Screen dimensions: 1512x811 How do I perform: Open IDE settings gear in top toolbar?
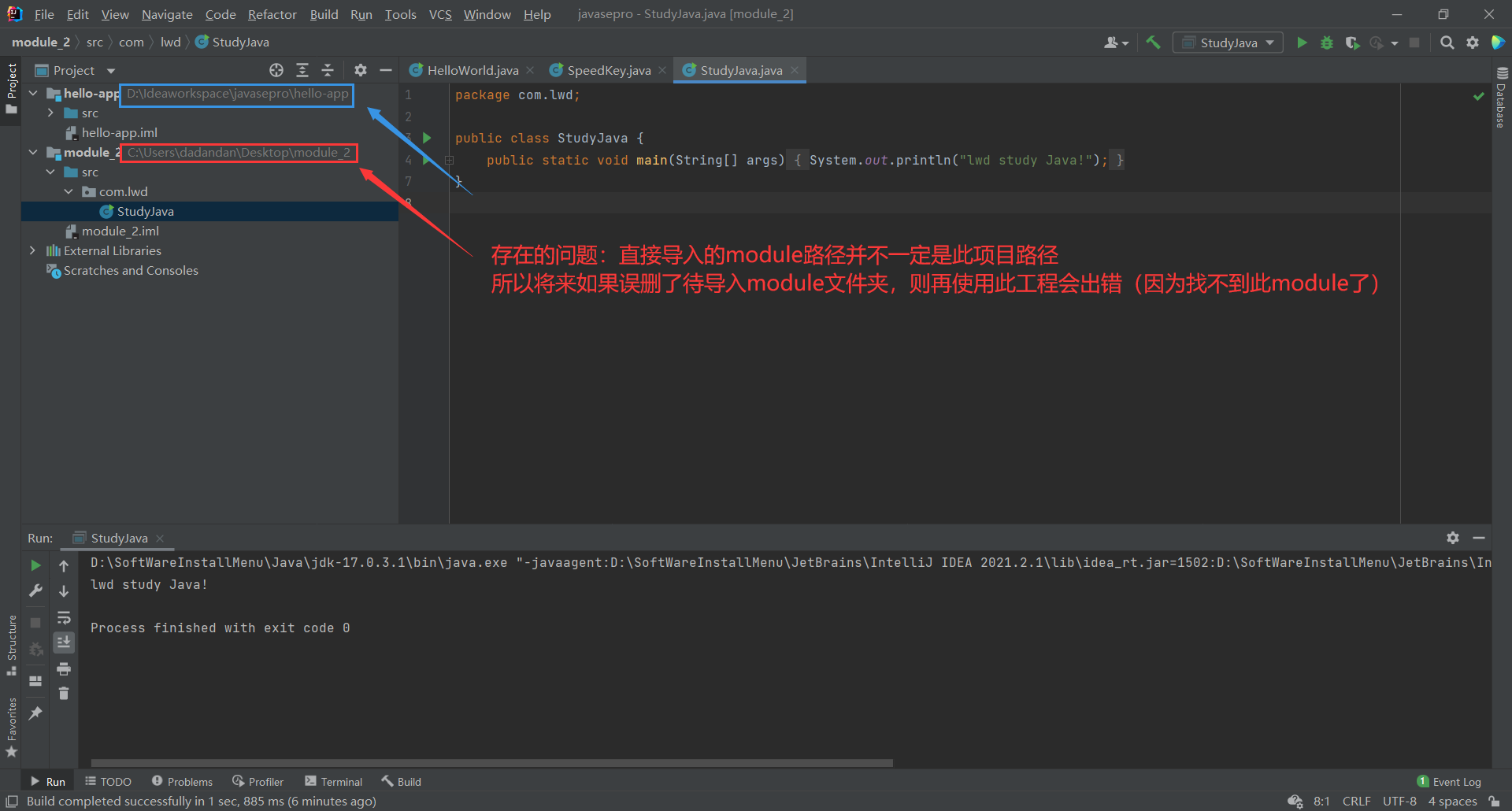click(x=1472, y=43)
